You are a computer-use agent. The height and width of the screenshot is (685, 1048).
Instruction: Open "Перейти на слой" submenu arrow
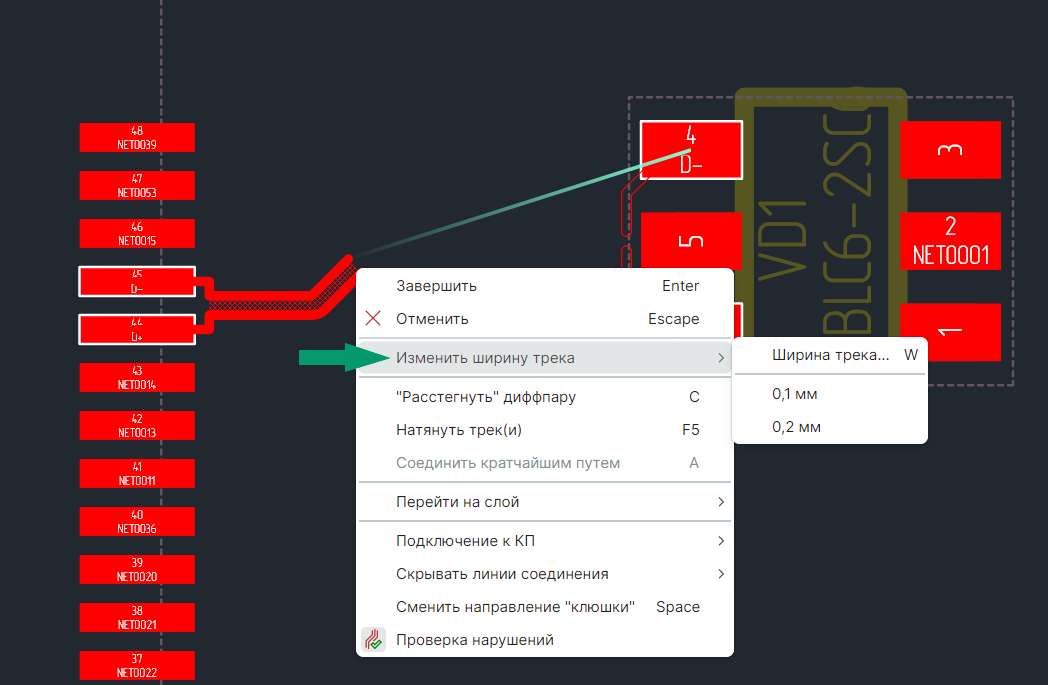click(720, 502)
